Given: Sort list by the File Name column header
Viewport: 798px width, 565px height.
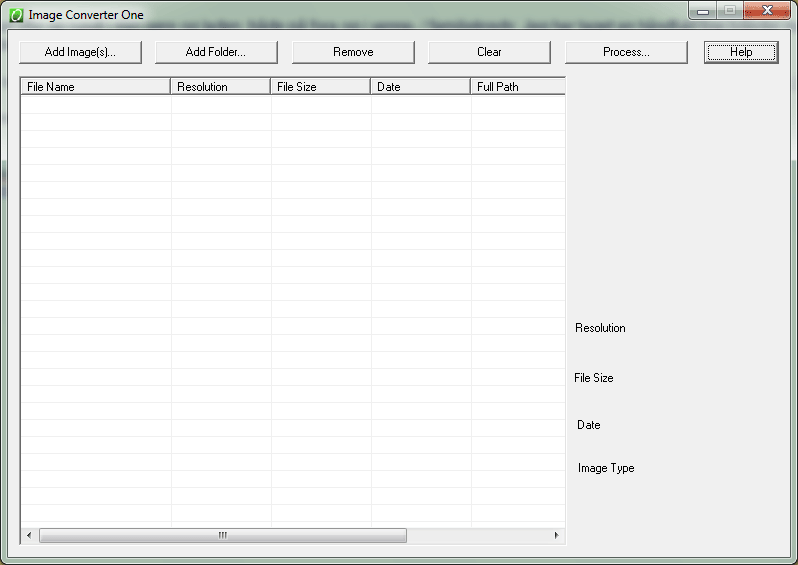Looking at the screenshot, I should tap(96, 87).
